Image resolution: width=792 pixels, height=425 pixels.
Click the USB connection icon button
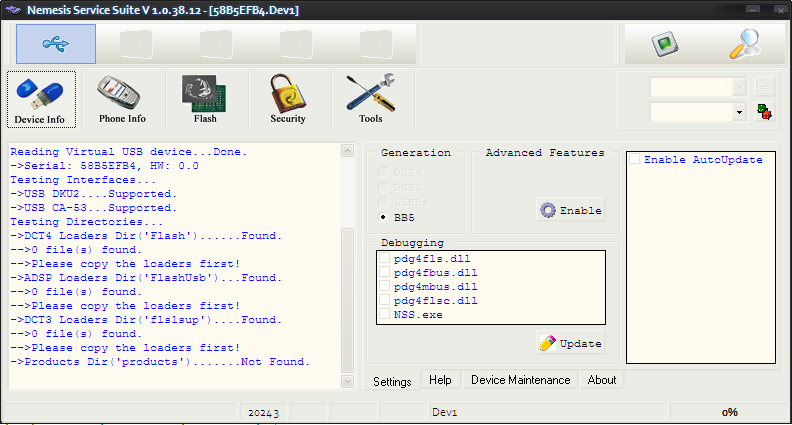click(56, 44)
